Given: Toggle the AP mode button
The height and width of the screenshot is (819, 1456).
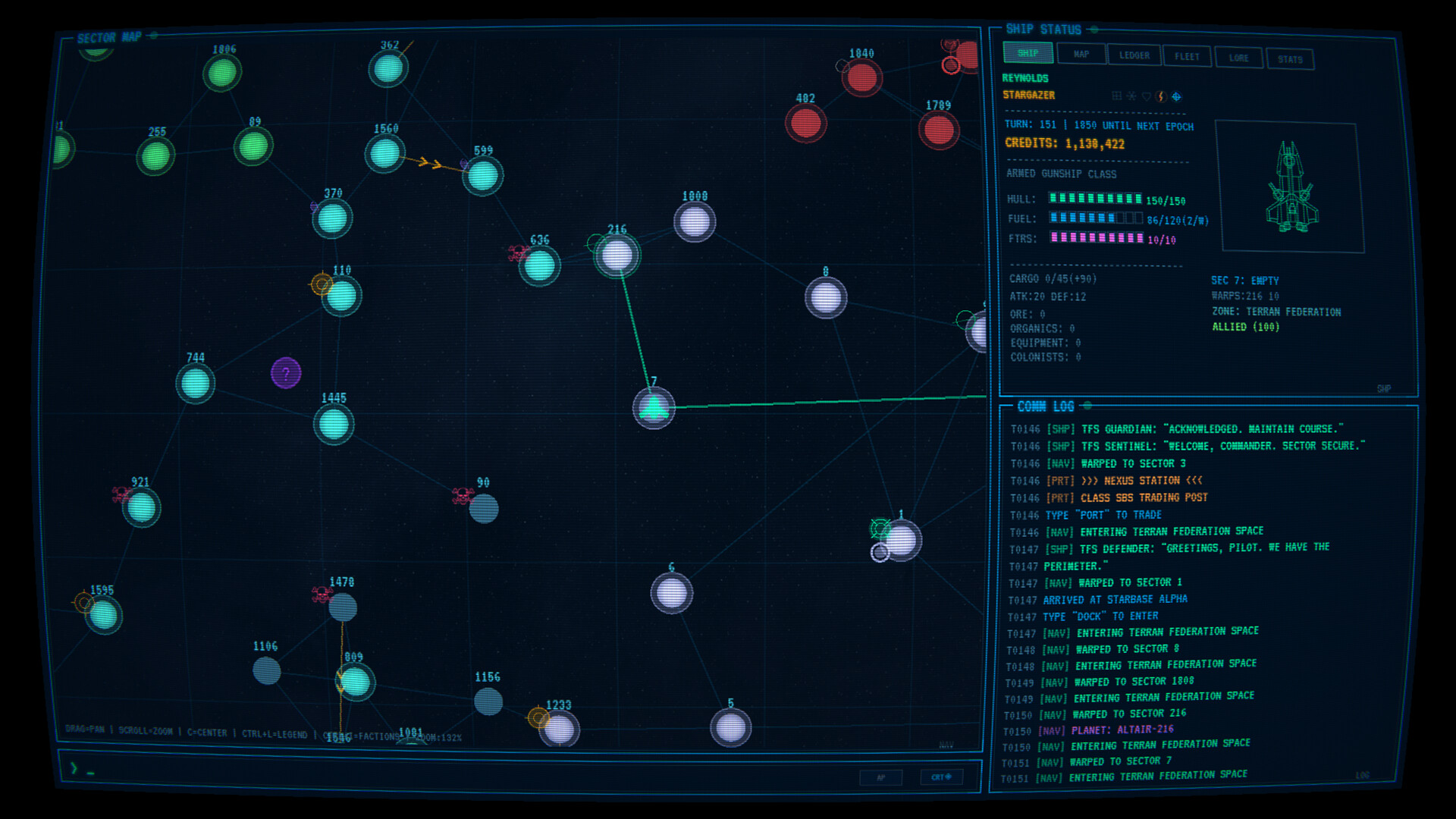Looking at the screenshot, I should coord(880,777).
